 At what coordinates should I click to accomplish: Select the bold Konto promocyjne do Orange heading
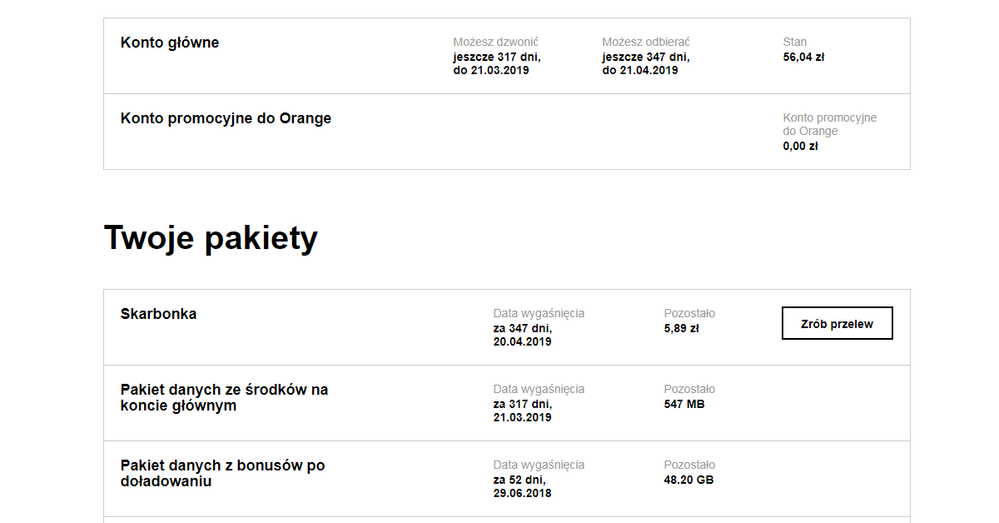click(225, 118)
